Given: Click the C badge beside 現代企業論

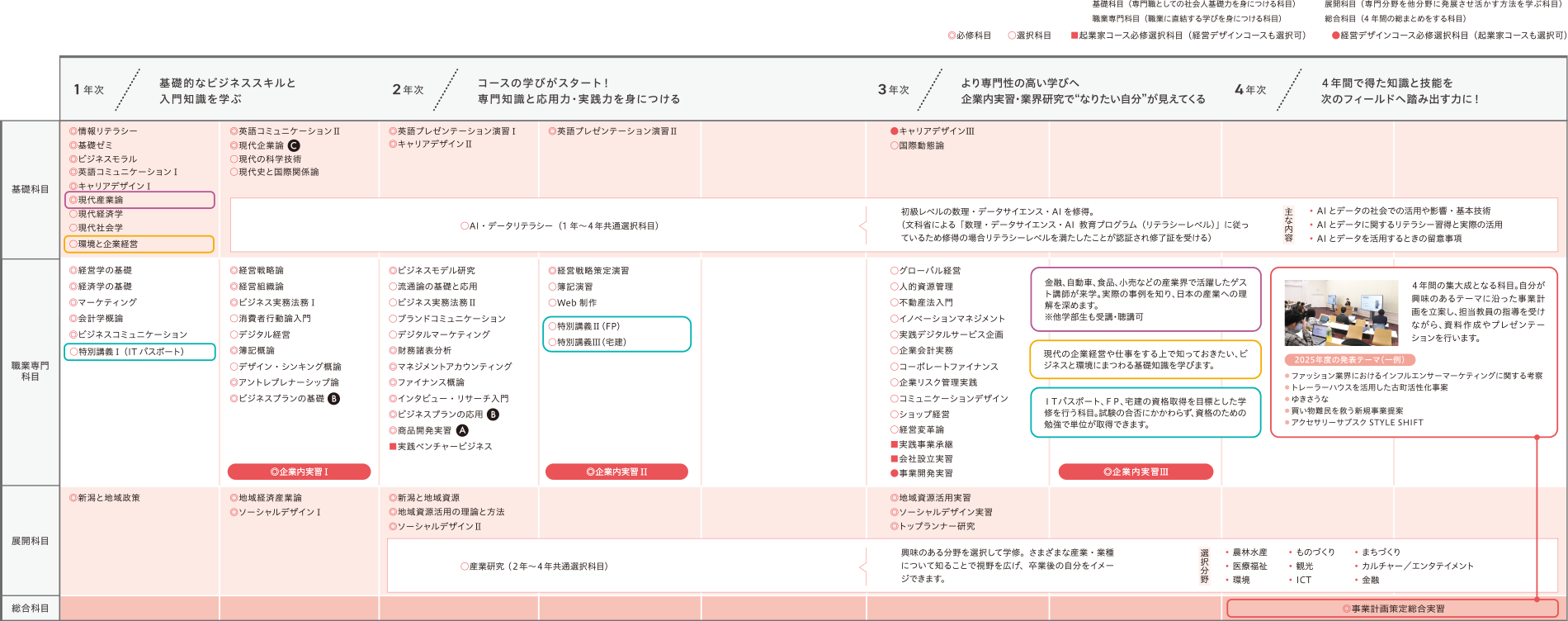Looking at the screenshot, I should click(x=294, y=145).
